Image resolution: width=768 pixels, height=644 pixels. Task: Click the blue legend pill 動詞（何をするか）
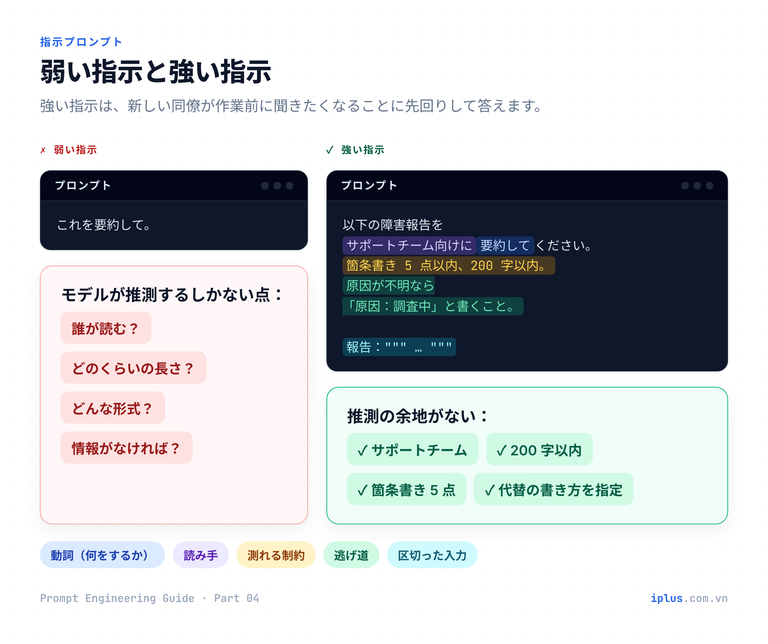102,555
